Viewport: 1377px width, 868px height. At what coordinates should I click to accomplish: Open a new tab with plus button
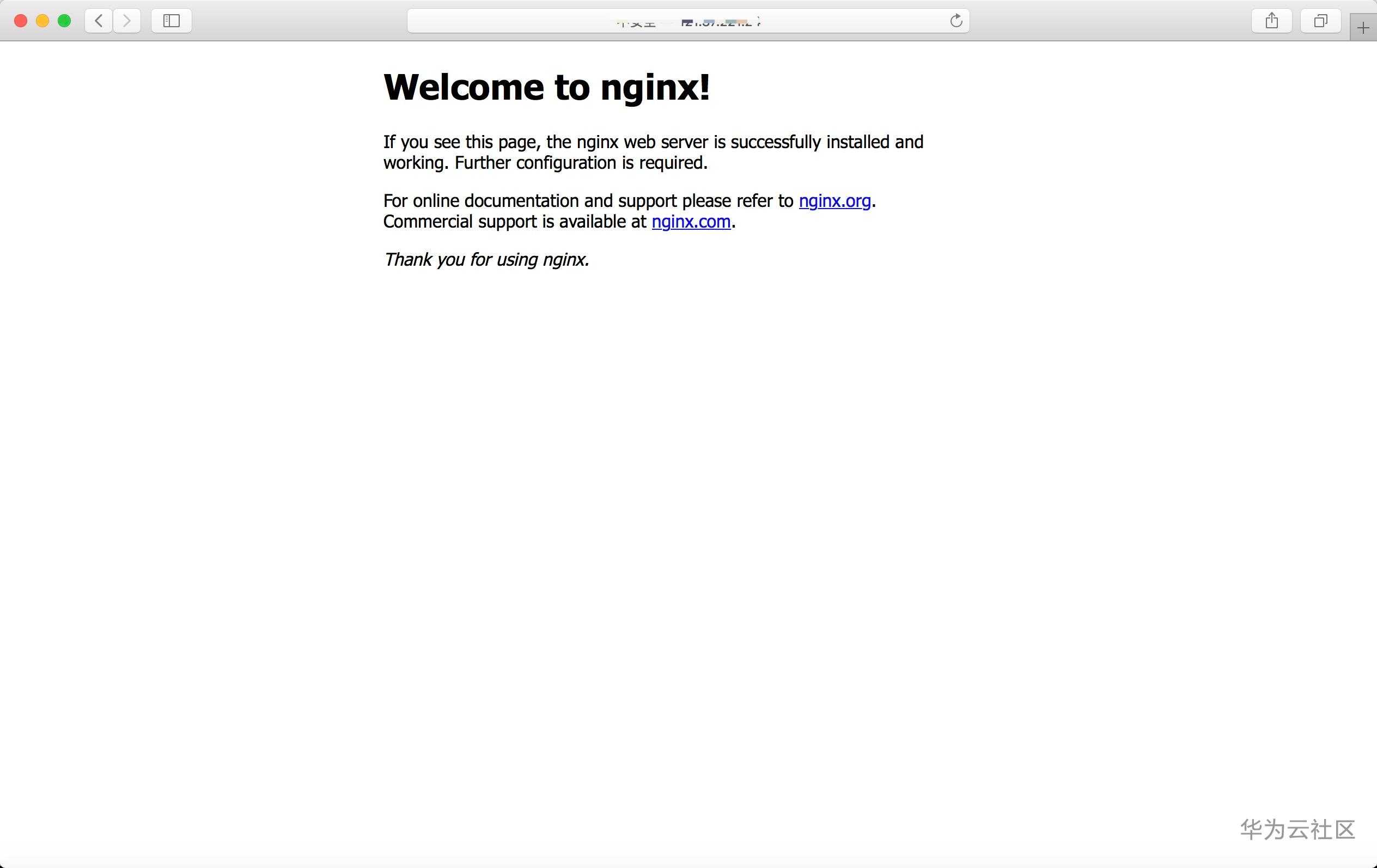pos(1363,28)
